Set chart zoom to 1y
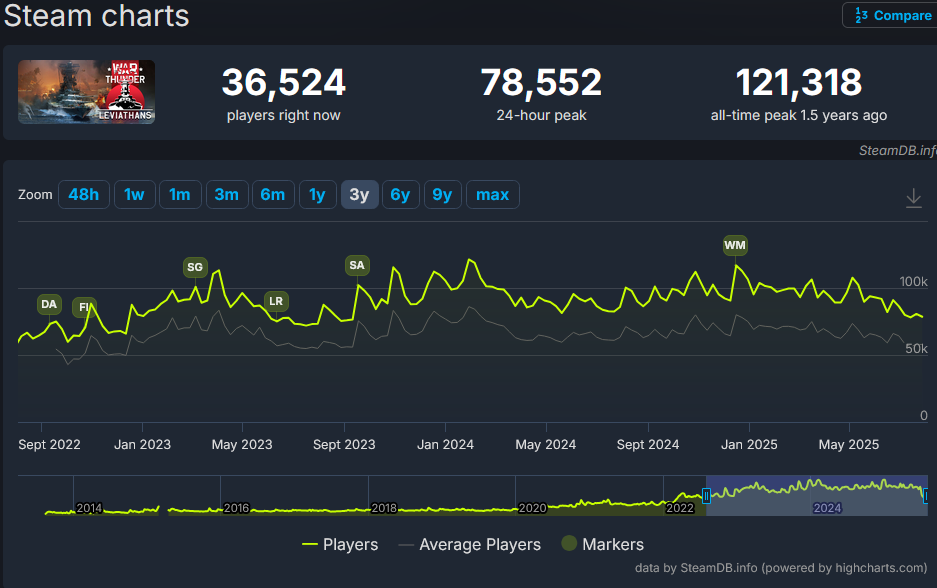Viewport: 937px width, 588px height. click(317, 195)
